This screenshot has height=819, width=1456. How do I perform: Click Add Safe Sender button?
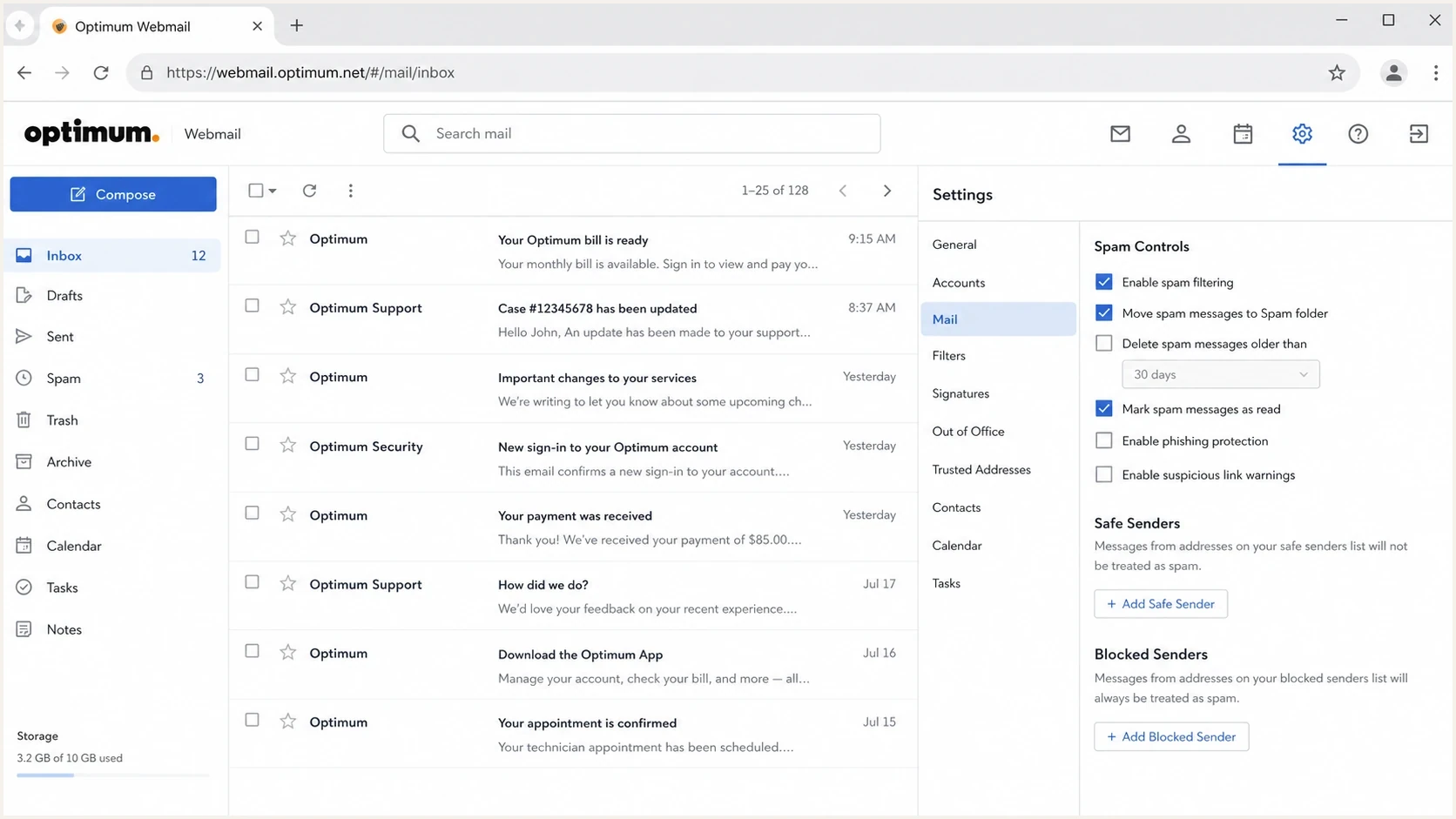[x=1161, y=604]
